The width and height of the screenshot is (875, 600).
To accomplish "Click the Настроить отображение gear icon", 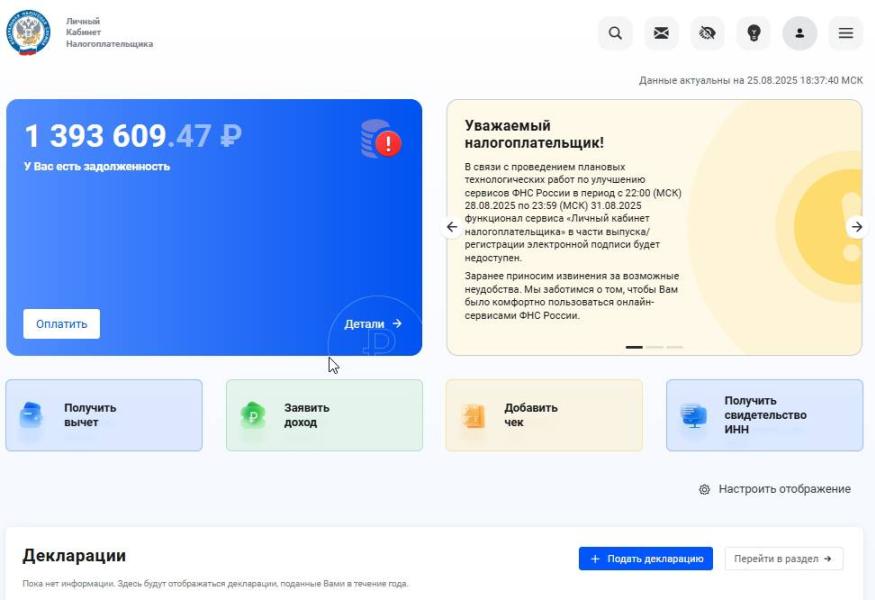I will coord(705,489).
